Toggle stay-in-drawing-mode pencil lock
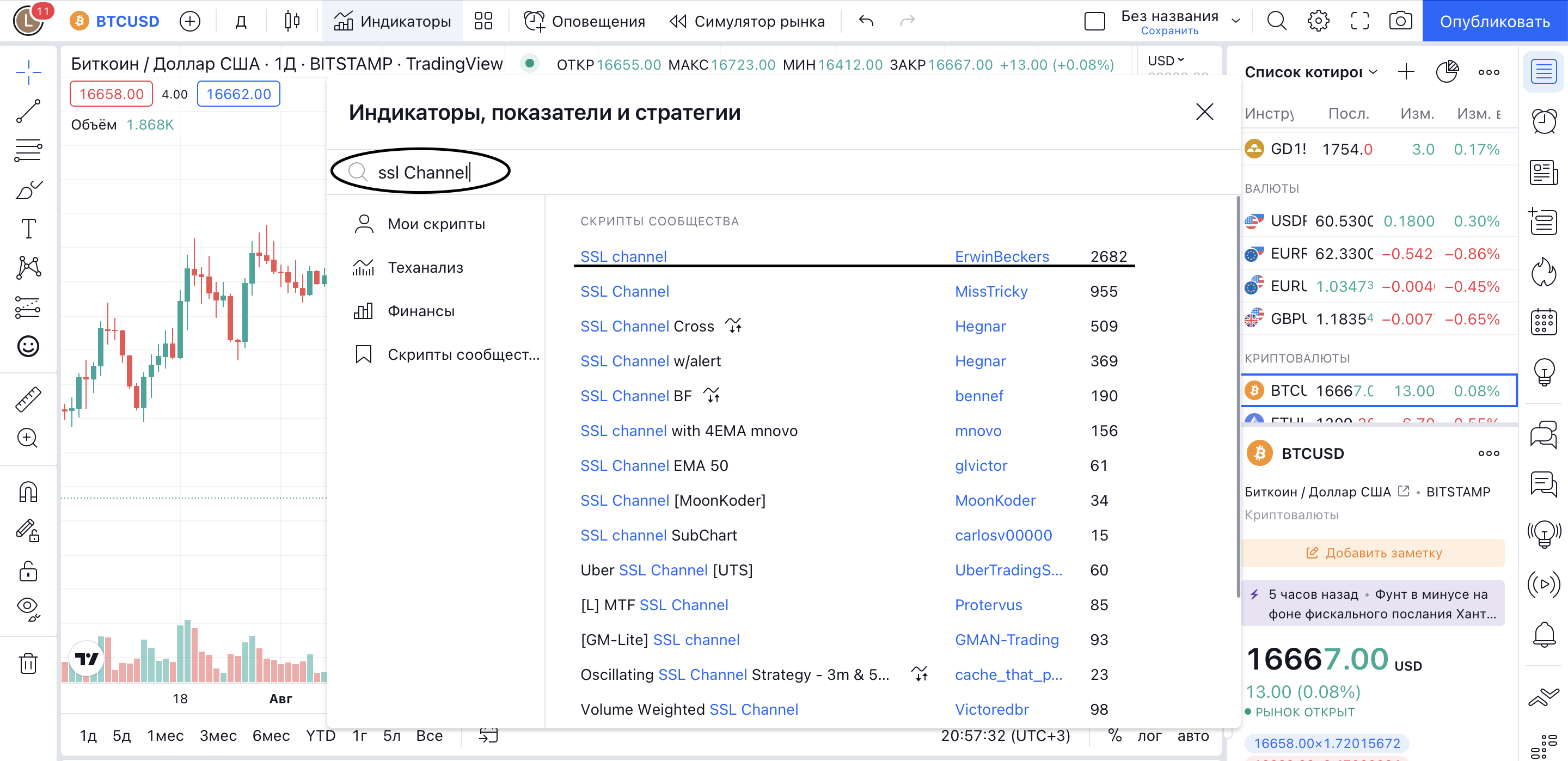The height and width of the screenshot is (761, 1568). pyautogui.click(x=28, y=530)
